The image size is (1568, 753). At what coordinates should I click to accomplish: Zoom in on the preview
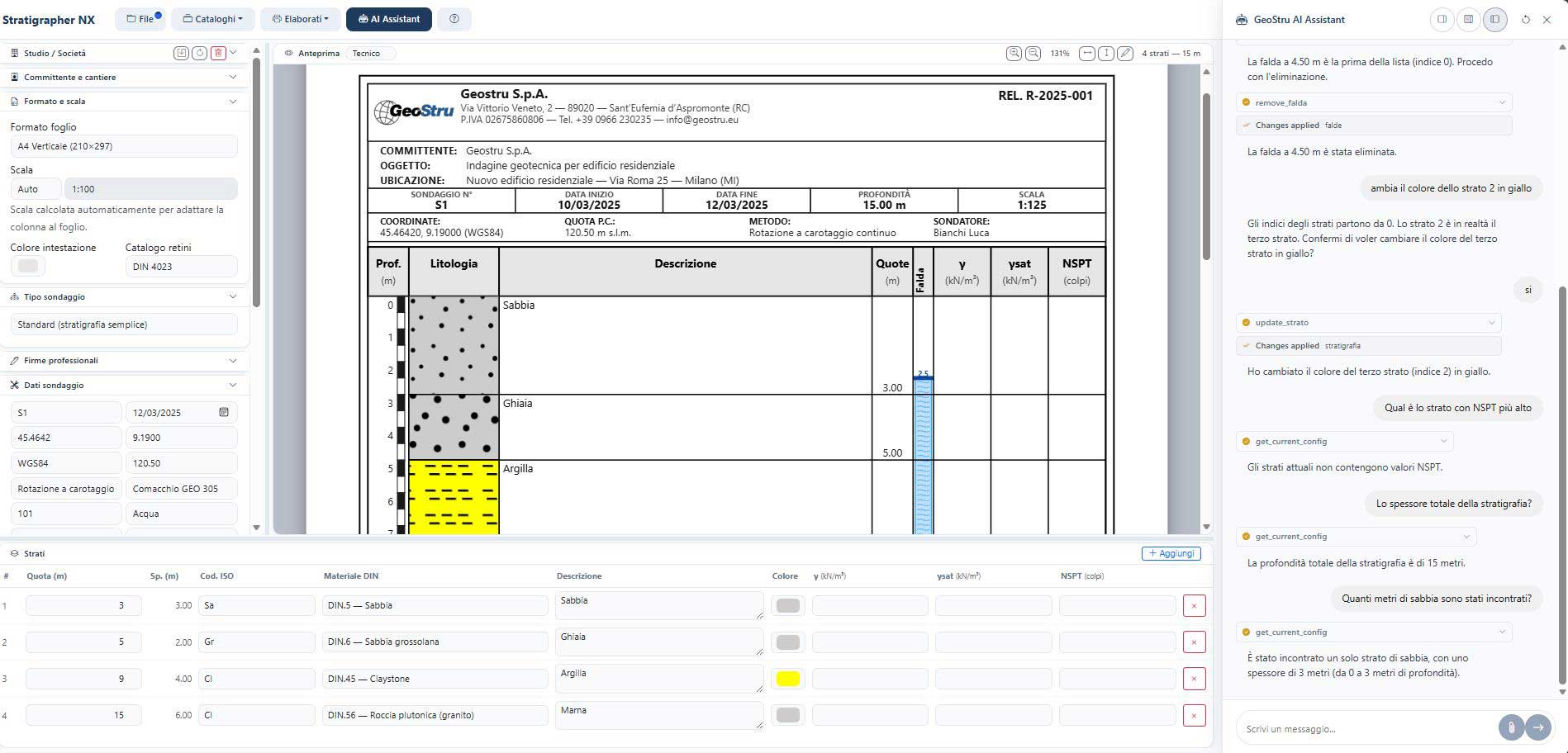[1014, 54]
